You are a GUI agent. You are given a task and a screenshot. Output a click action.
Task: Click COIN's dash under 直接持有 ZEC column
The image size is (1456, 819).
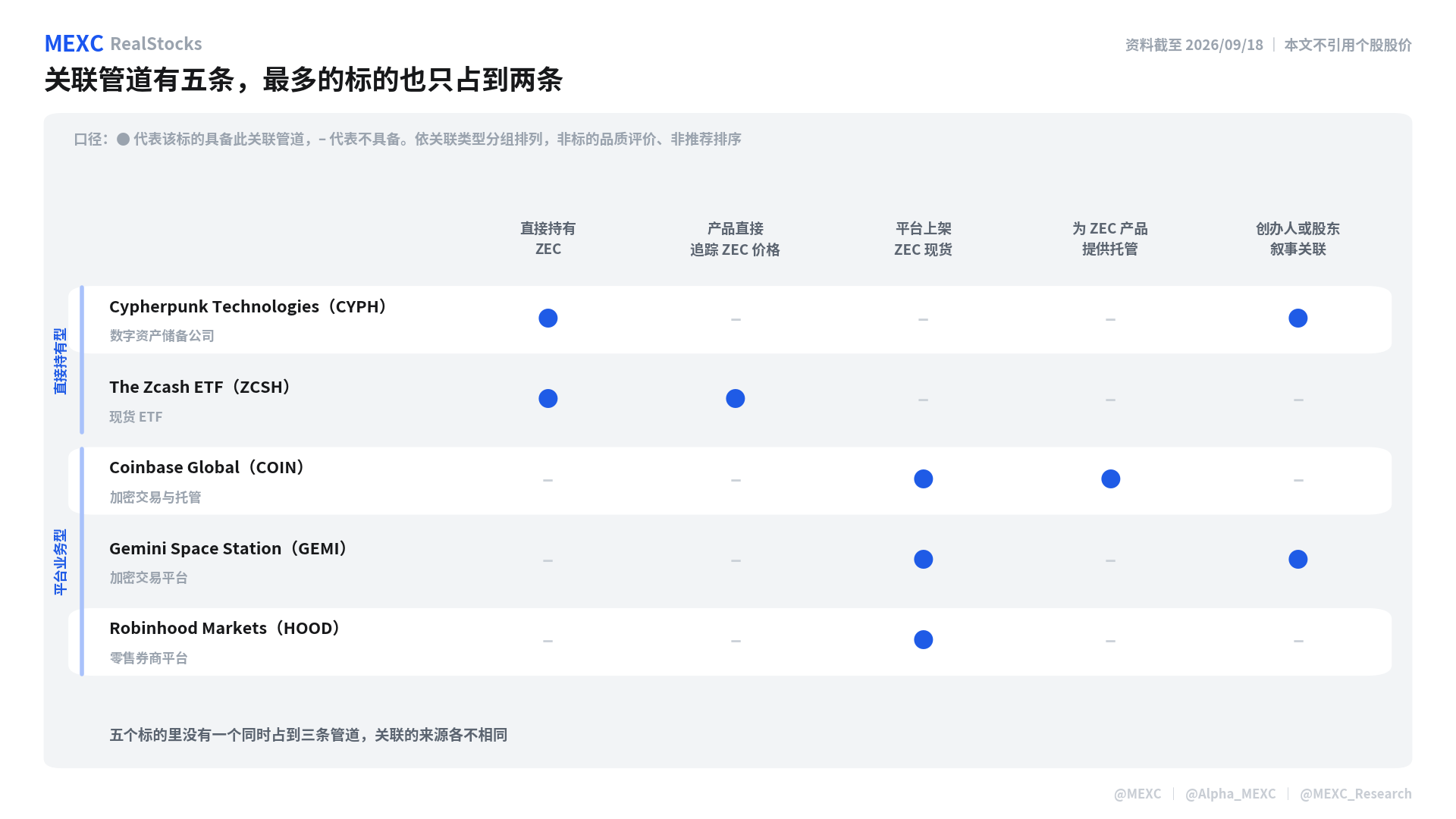click(548, 480)
